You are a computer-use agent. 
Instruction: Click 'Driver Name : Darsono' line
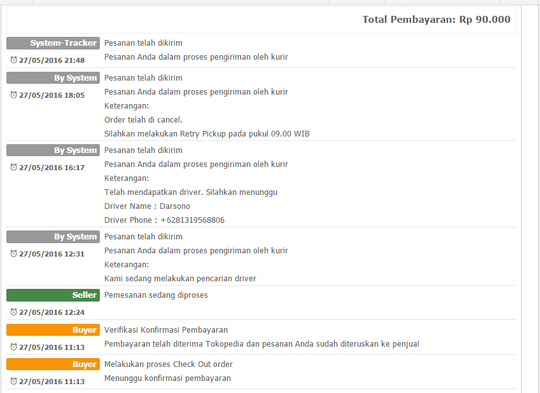coord(147,206)
